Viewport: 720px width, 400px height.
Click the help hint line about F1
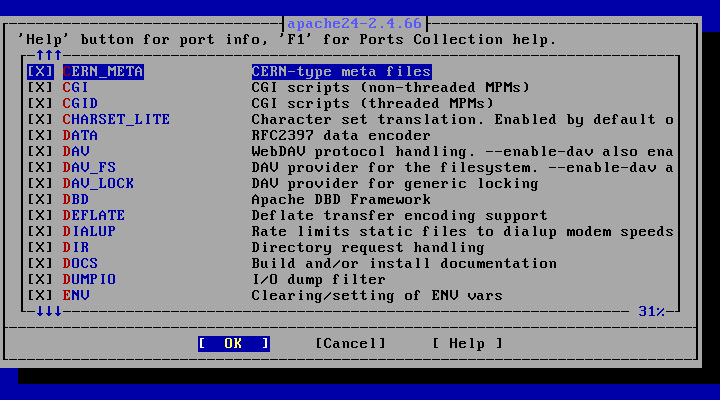287,40
